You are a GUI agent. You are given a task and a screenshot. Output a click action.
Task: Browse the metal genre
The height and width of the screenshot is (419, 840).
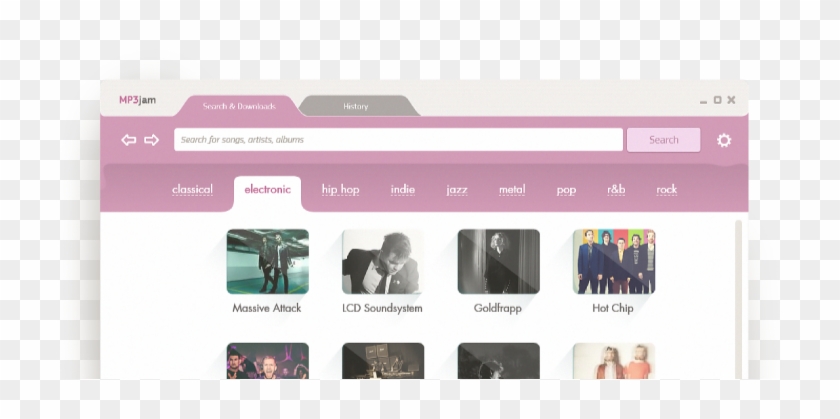coord(512,190)
